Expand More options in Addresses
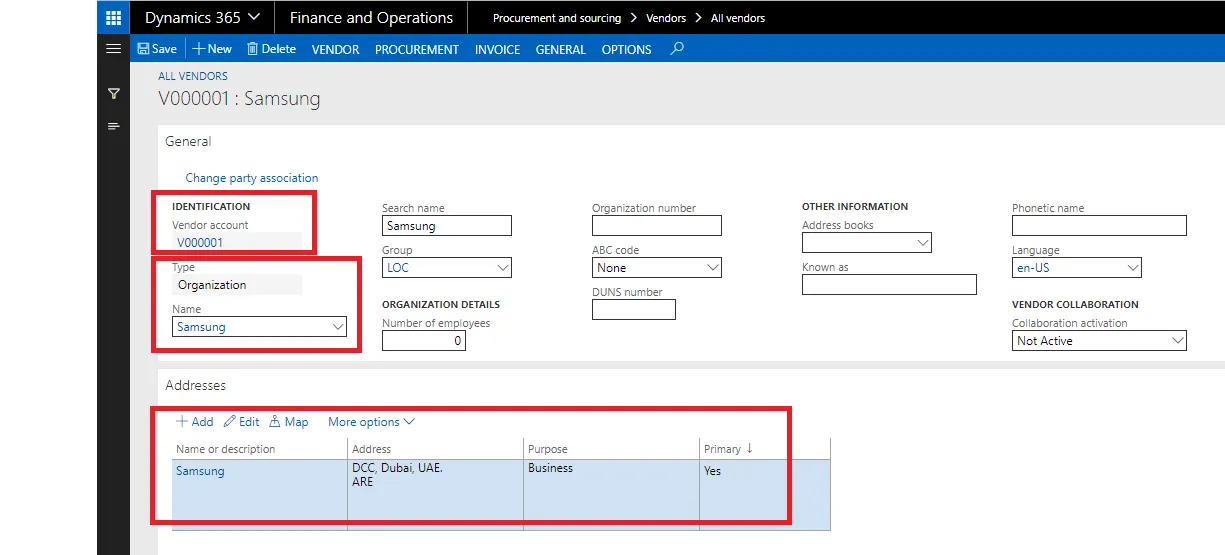The height and width of the screenshot is (555, 1225). 371,422
